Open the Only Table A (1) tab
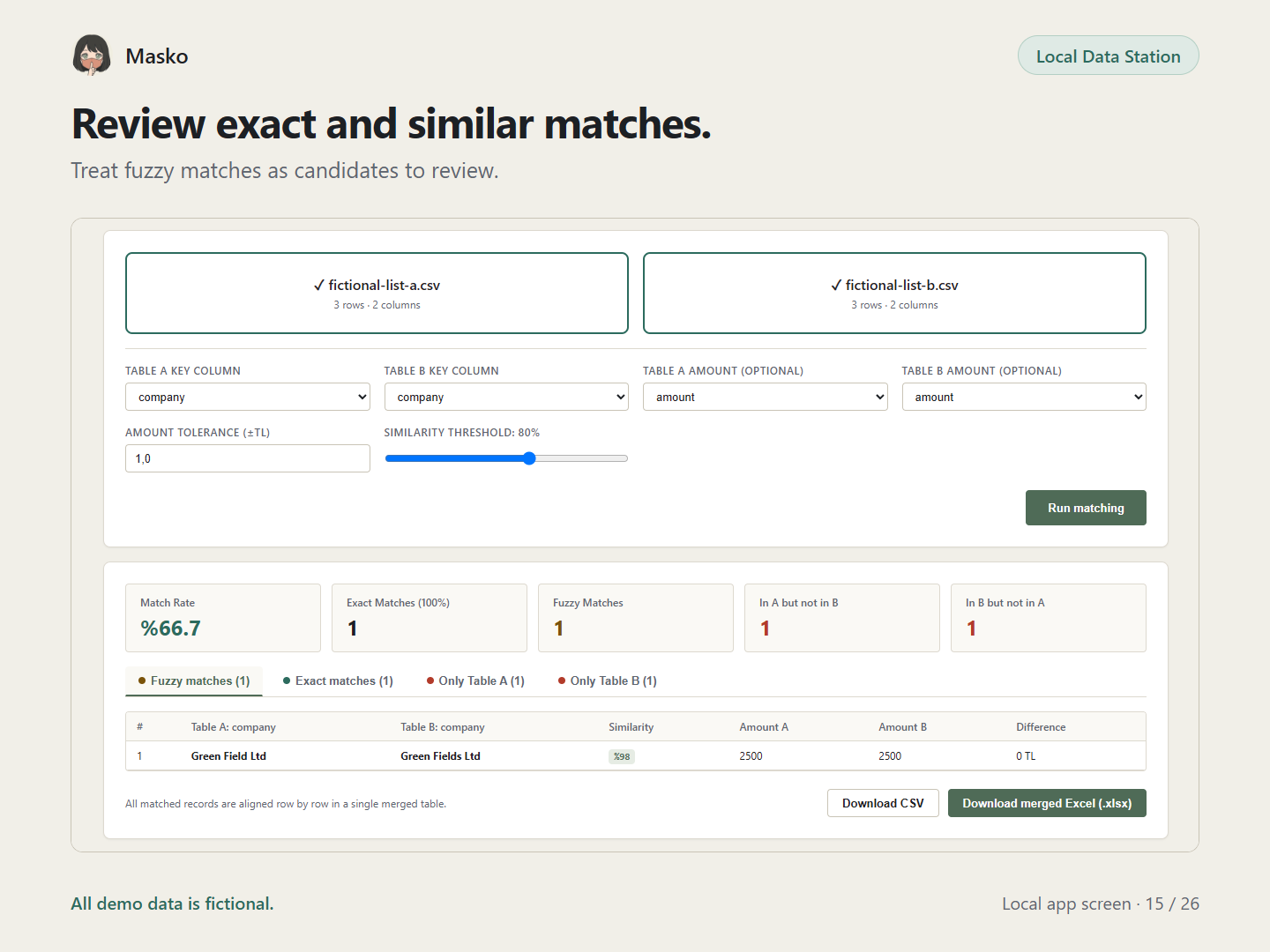Viewport: 1270px width, 952px height. pyautogui.click(x=475, y=681)
